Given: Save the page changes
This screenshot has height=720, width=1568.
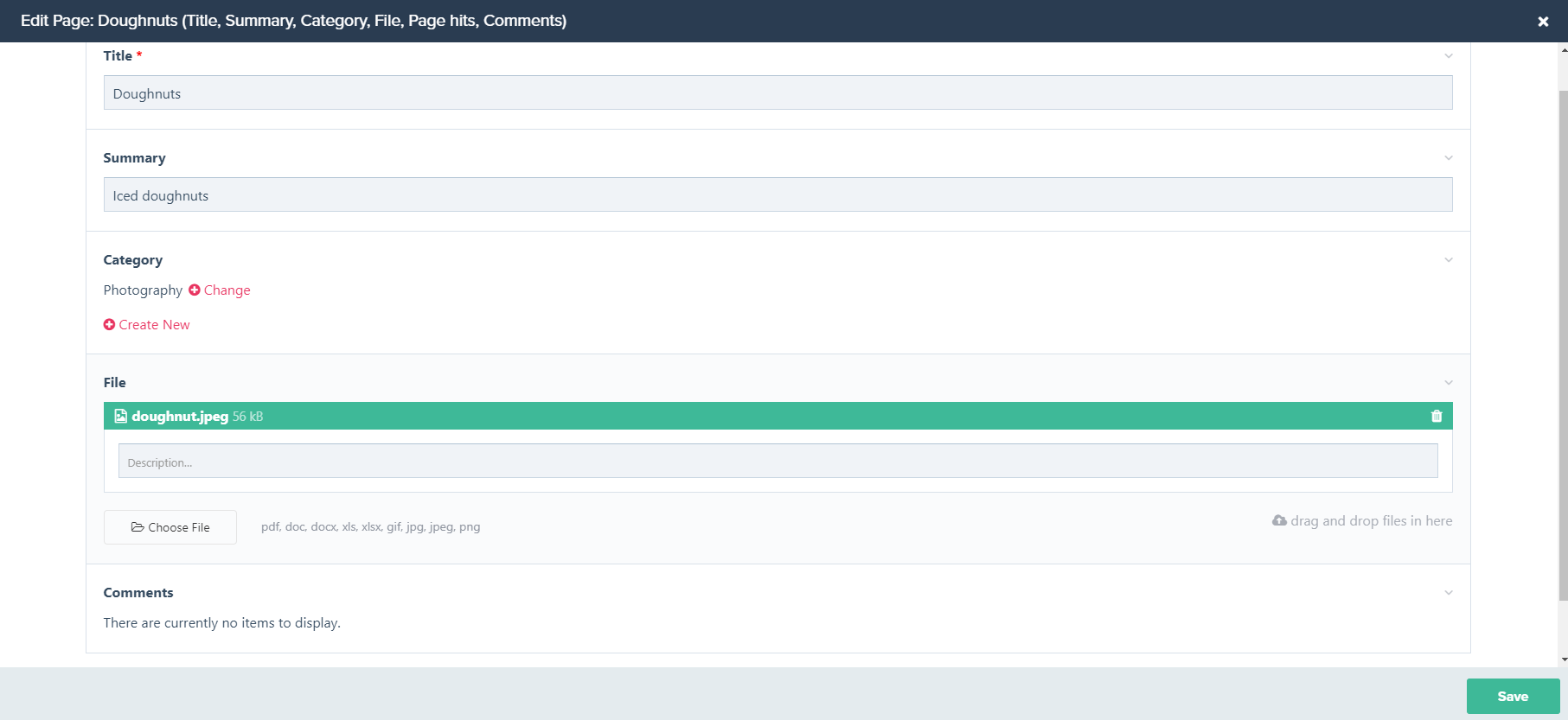Looking at the screenshot, I should click(1512, 696).
